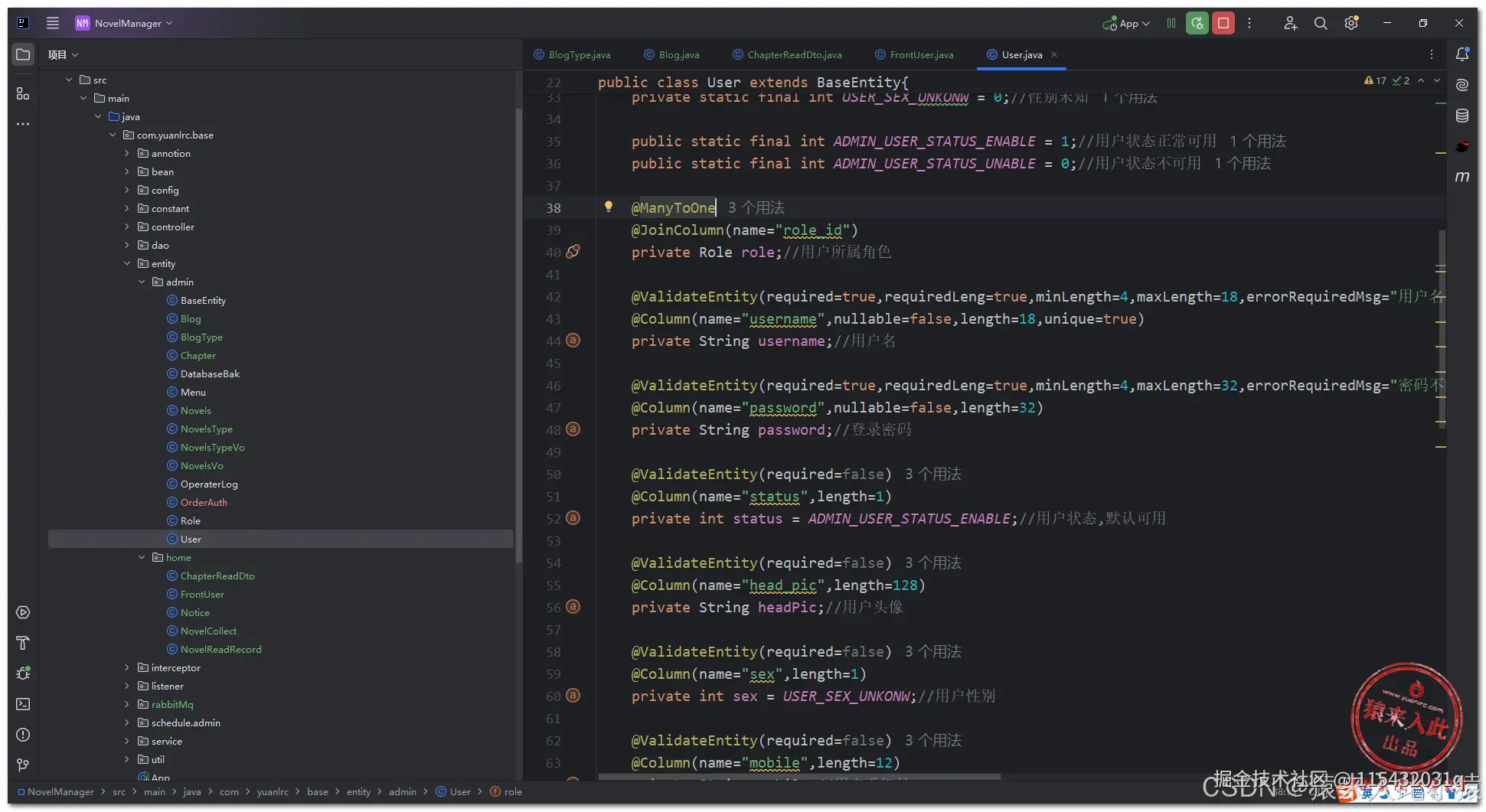The height and width of the screenshot is (812, 1486).
Task: Click the gutter icon at line 44
Action: click(573, 340)
